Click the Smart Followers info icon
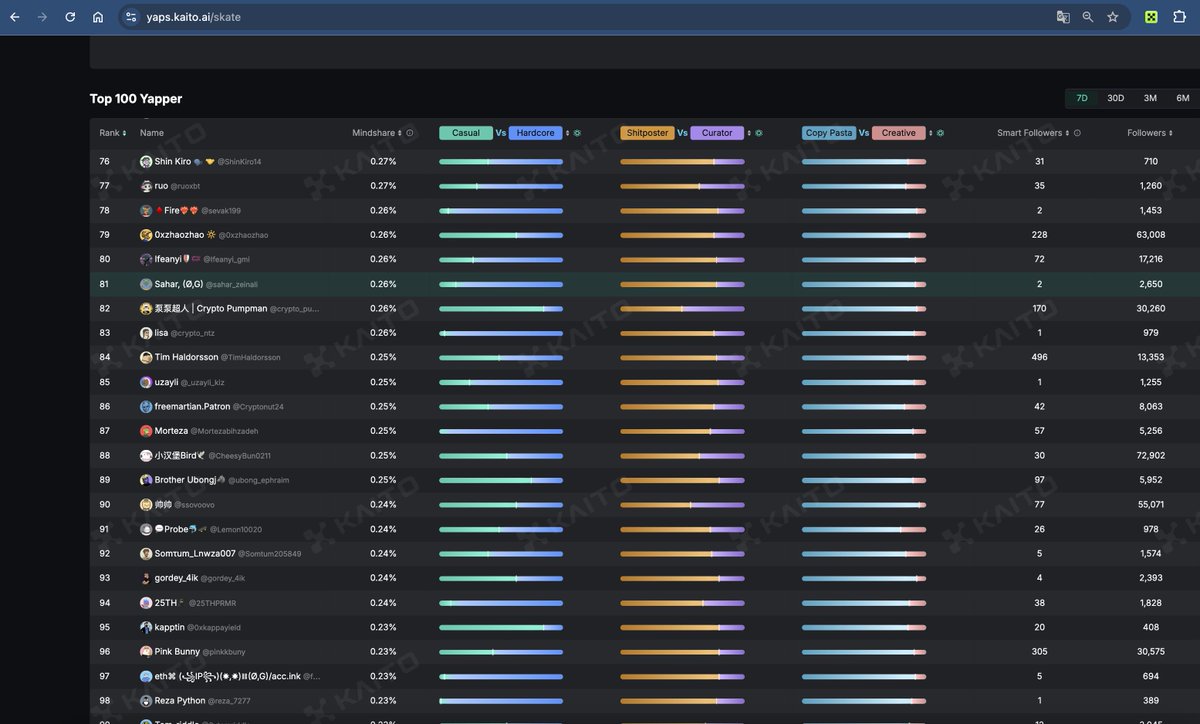The width and height of the screenshot is (1200, 724). pos(1077,133)
